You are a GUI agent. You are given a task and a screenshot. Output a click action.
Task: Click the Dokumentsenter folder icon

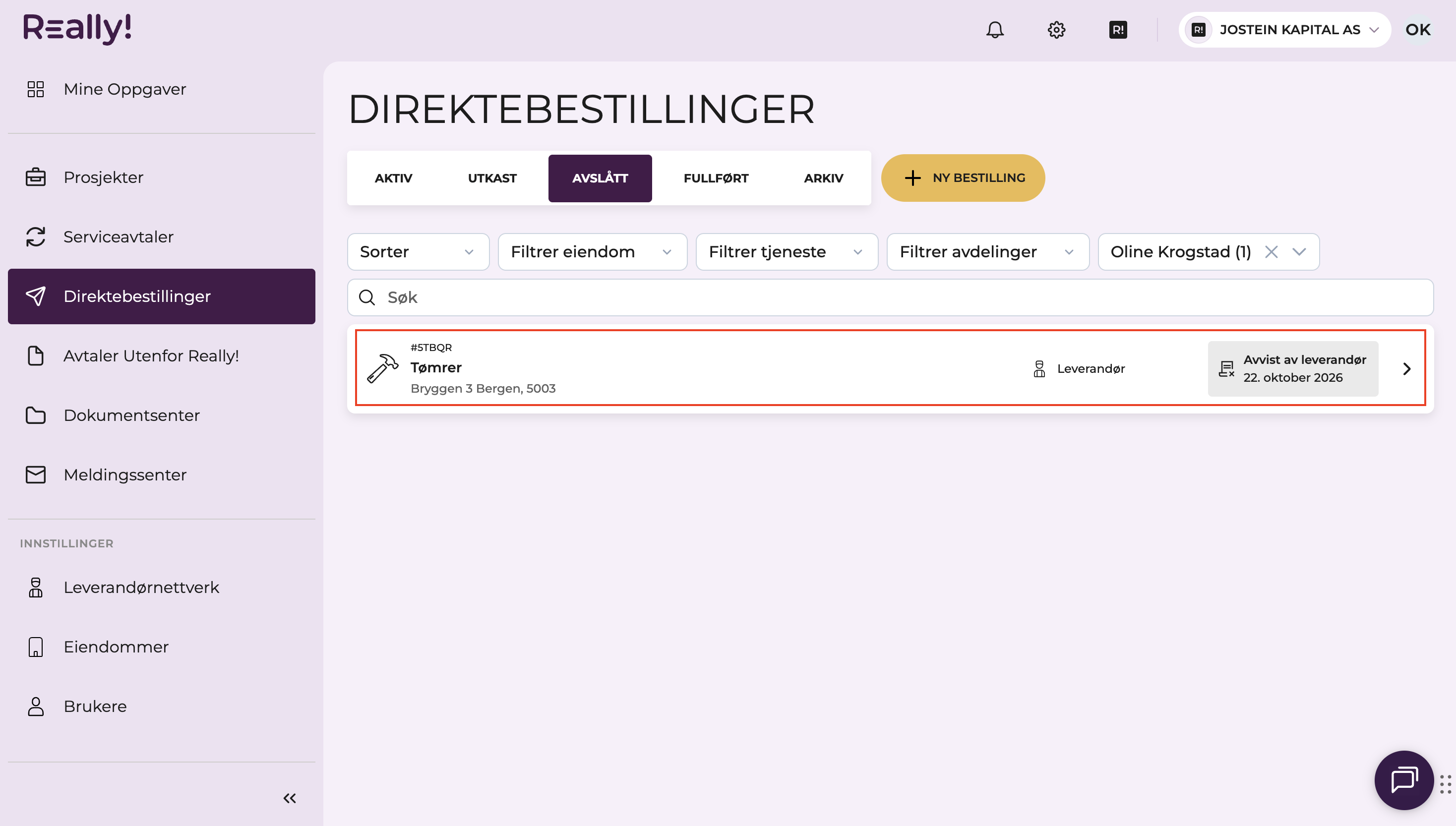coord(36,415)
